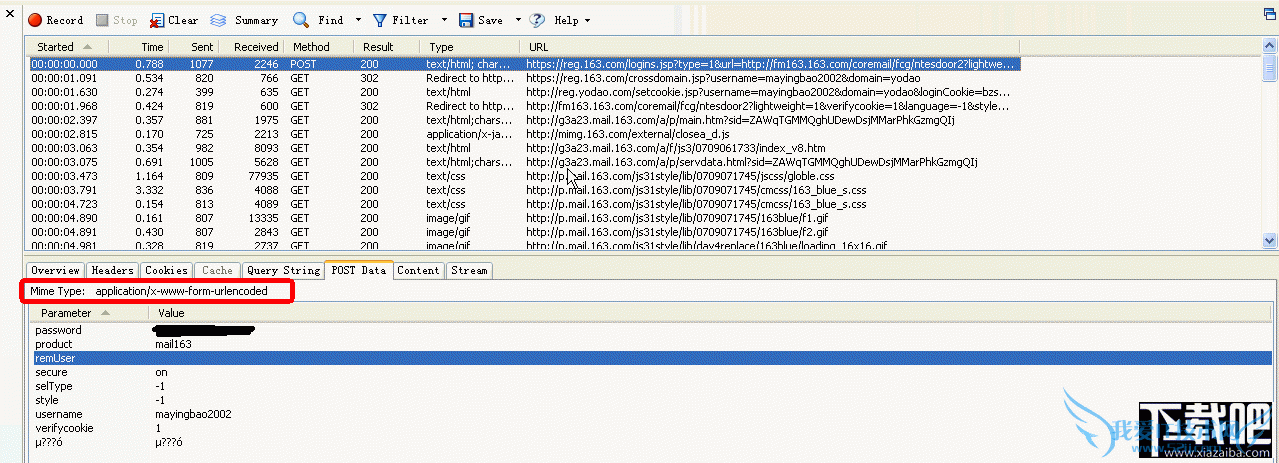Select the g3a23 main.htm request row
This screenshot has width=1279, height=463.
pos(523,119)
